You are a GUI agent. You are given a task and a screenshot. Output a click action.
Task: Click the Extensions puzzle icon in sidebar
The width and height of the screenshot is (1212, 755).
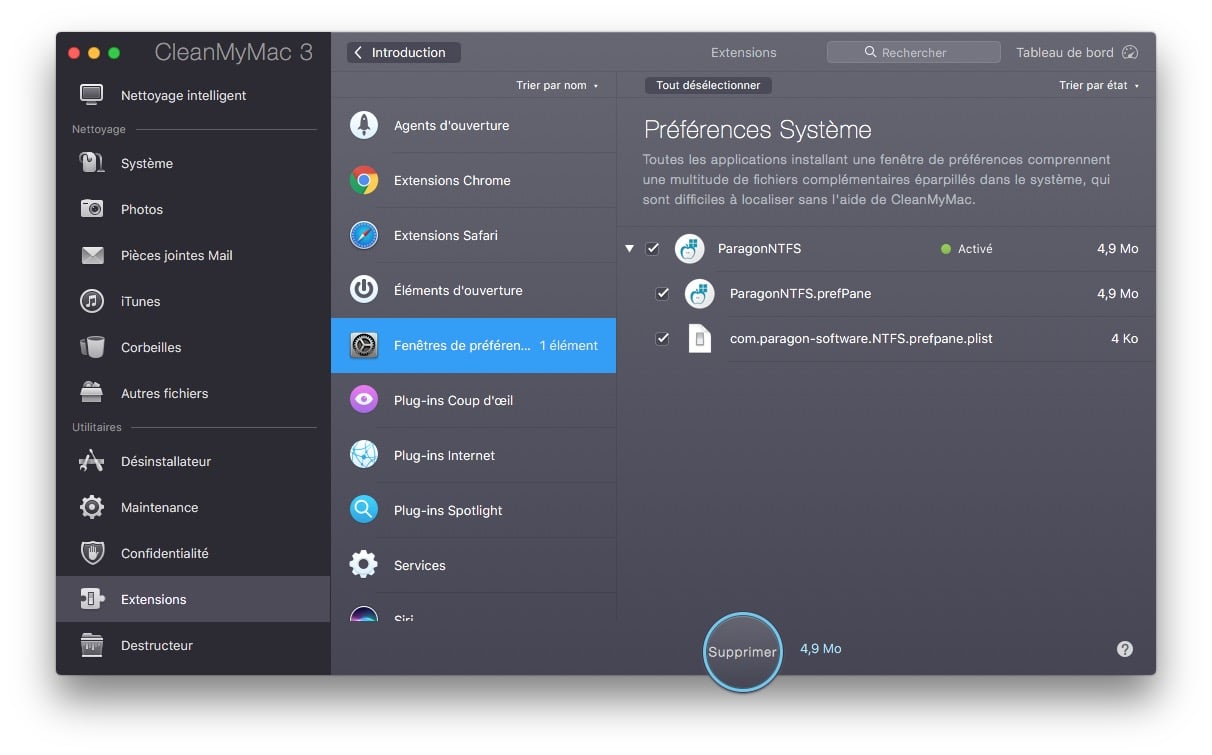point(92,599)
